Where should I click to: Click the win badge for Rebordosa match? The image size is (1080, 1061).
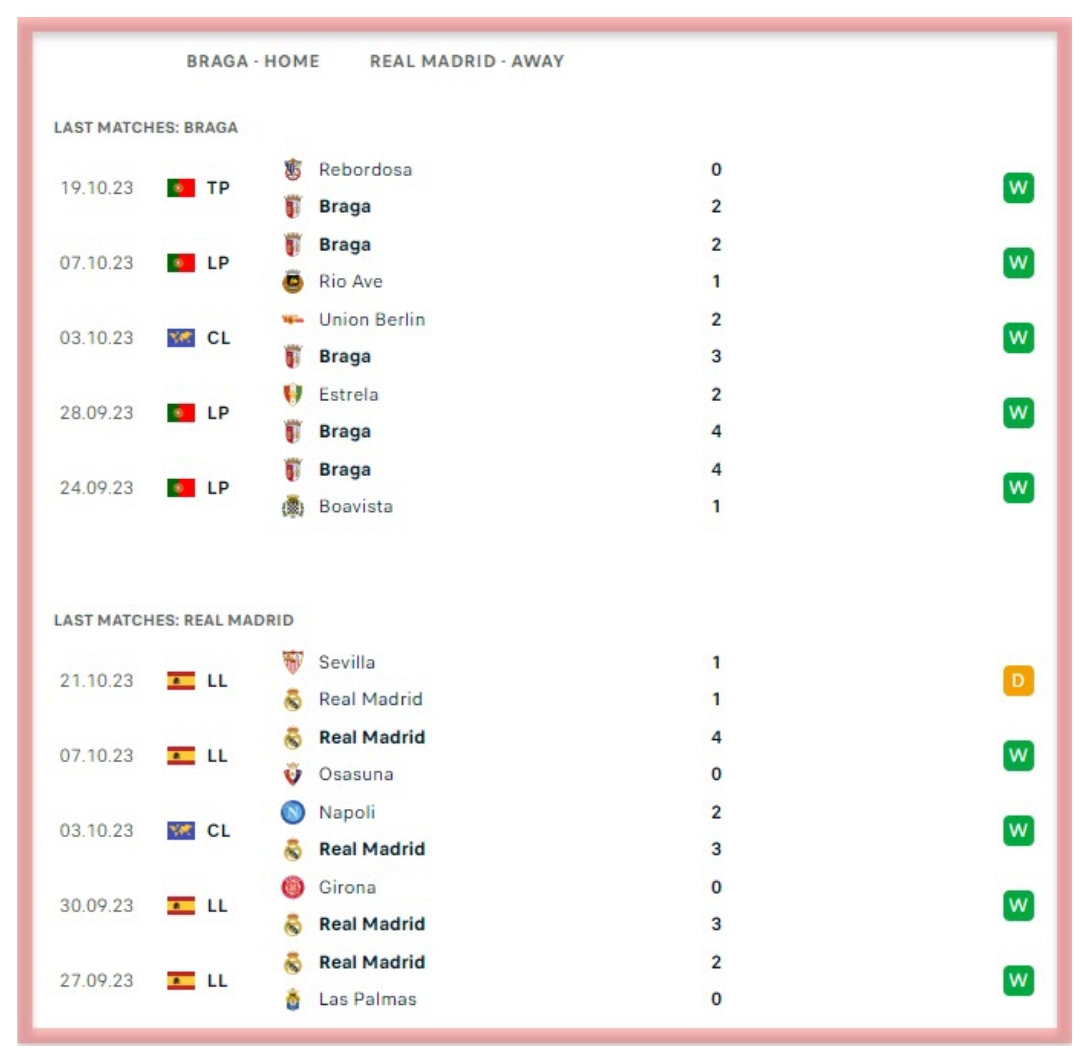1018,188
